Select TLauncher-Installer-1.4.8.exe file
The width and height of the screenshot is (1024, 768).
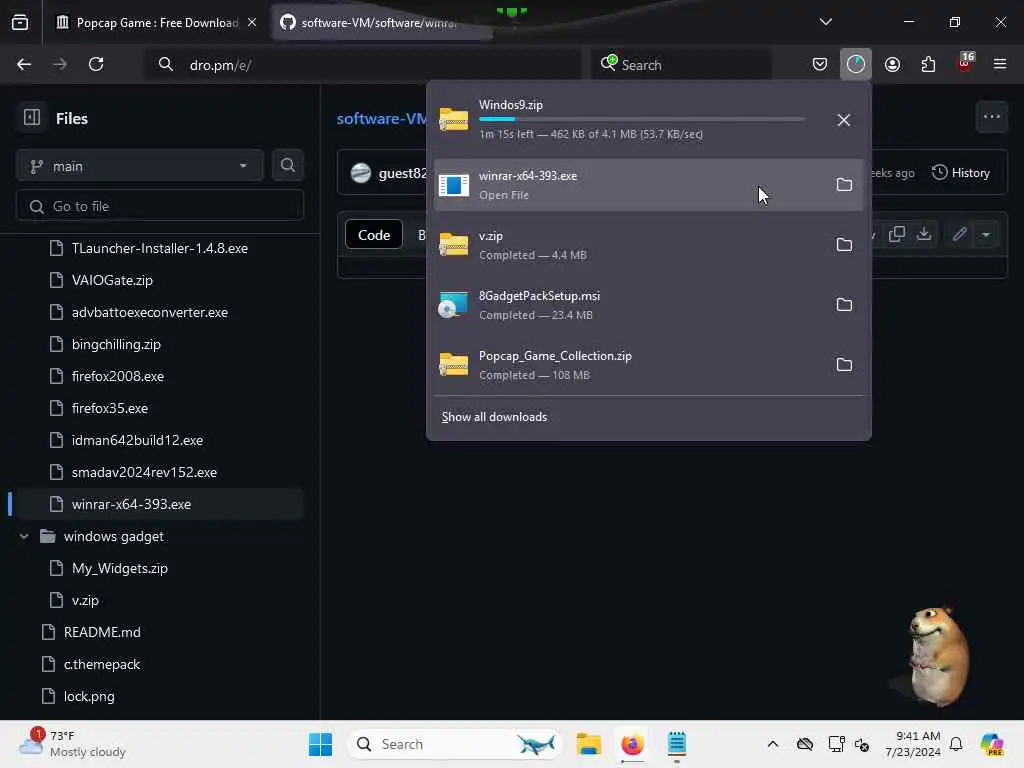click(160, 248)
